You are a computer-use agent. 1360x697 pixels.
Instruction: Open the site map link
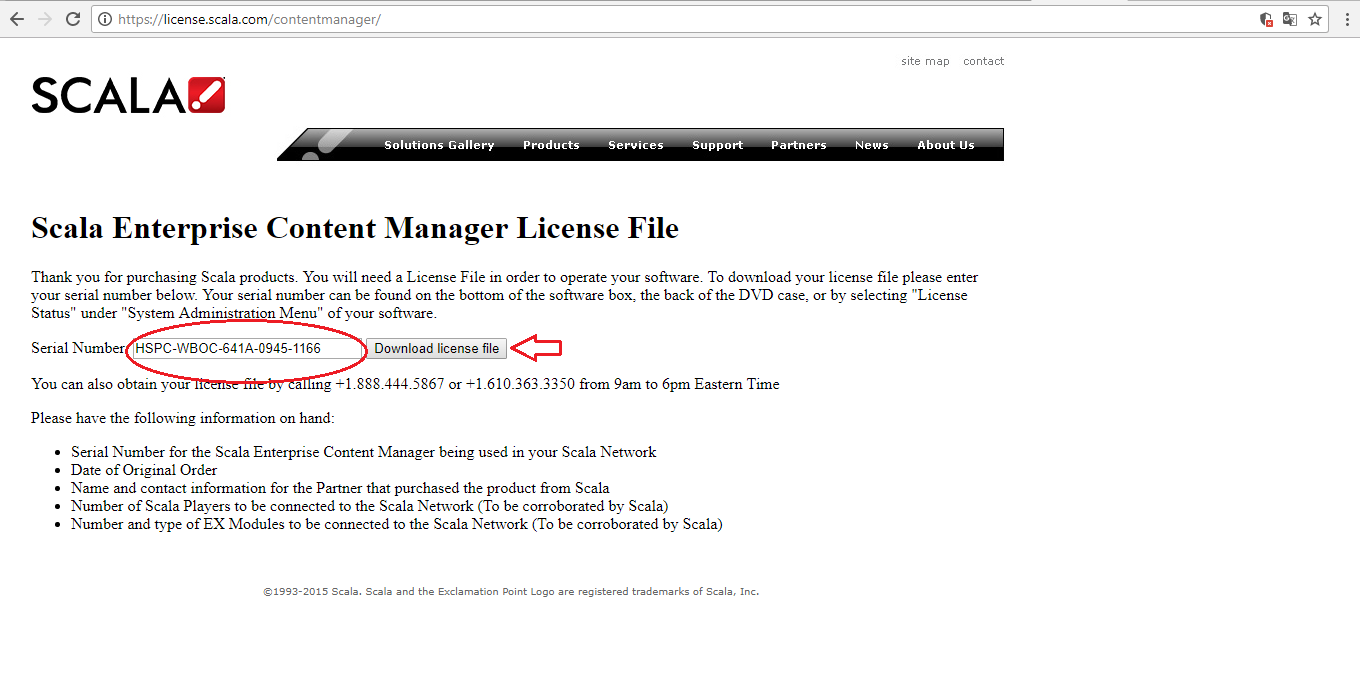point(925,61)
